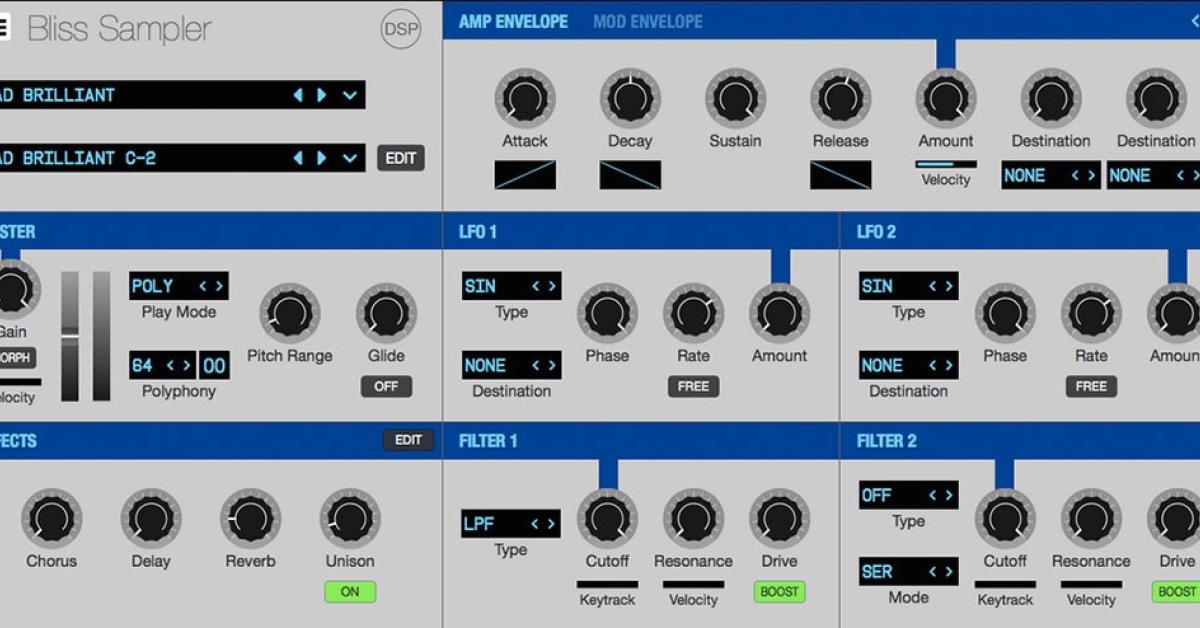This screenshot has width=1200, height=628.
Task: Click EDIT in the Effects header
Action: coord(408,440)
